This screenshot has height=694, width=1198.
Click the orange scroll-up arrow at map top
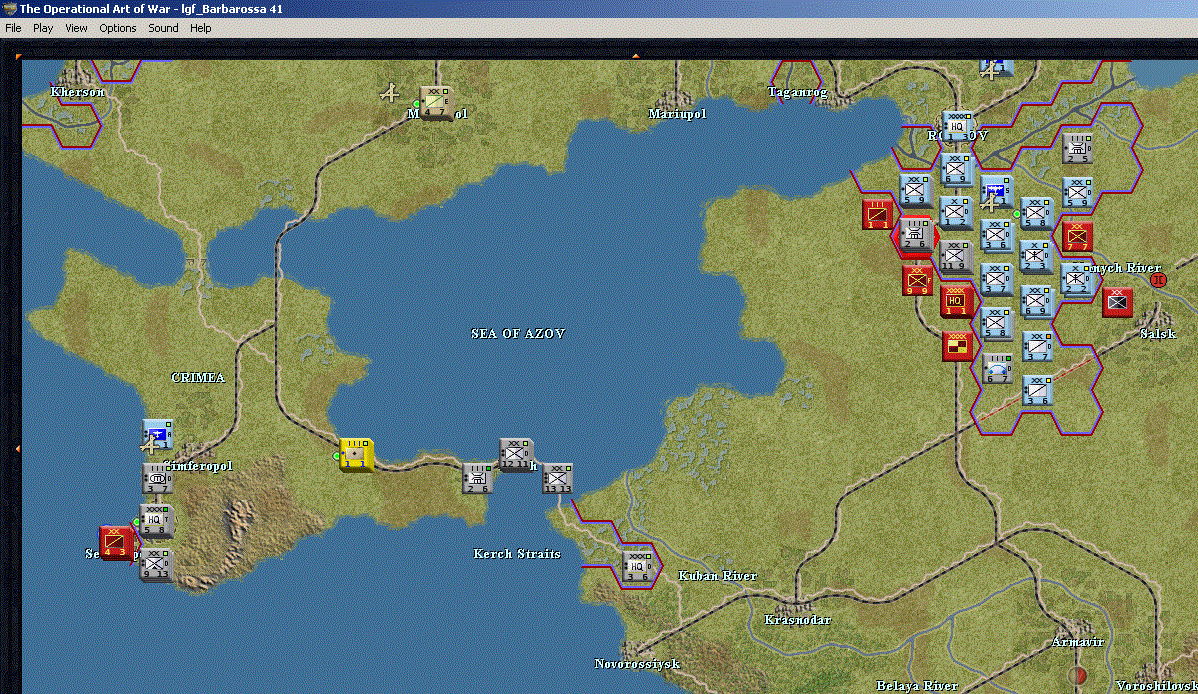pos(636,56)
